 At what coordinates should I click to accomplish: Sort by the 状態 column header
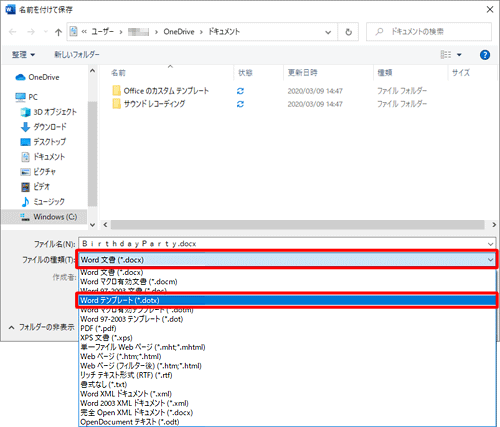pyautogui.click(x=245, y=73)
